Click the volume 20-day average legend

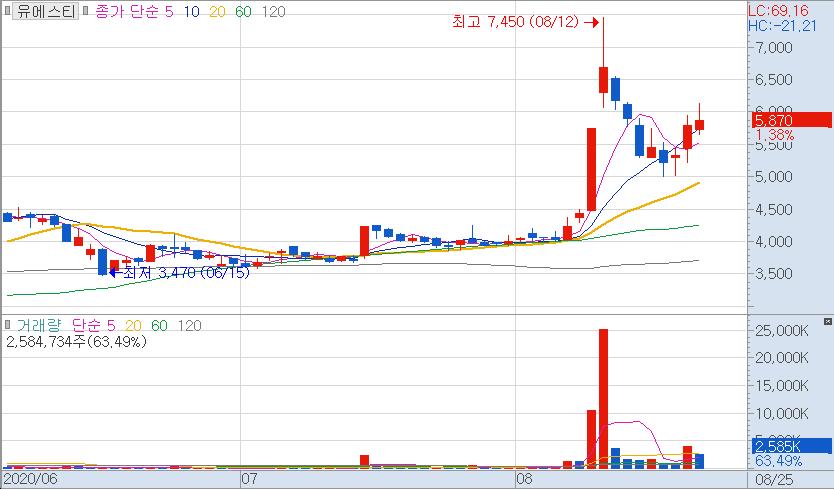click(x=134, y=325)
